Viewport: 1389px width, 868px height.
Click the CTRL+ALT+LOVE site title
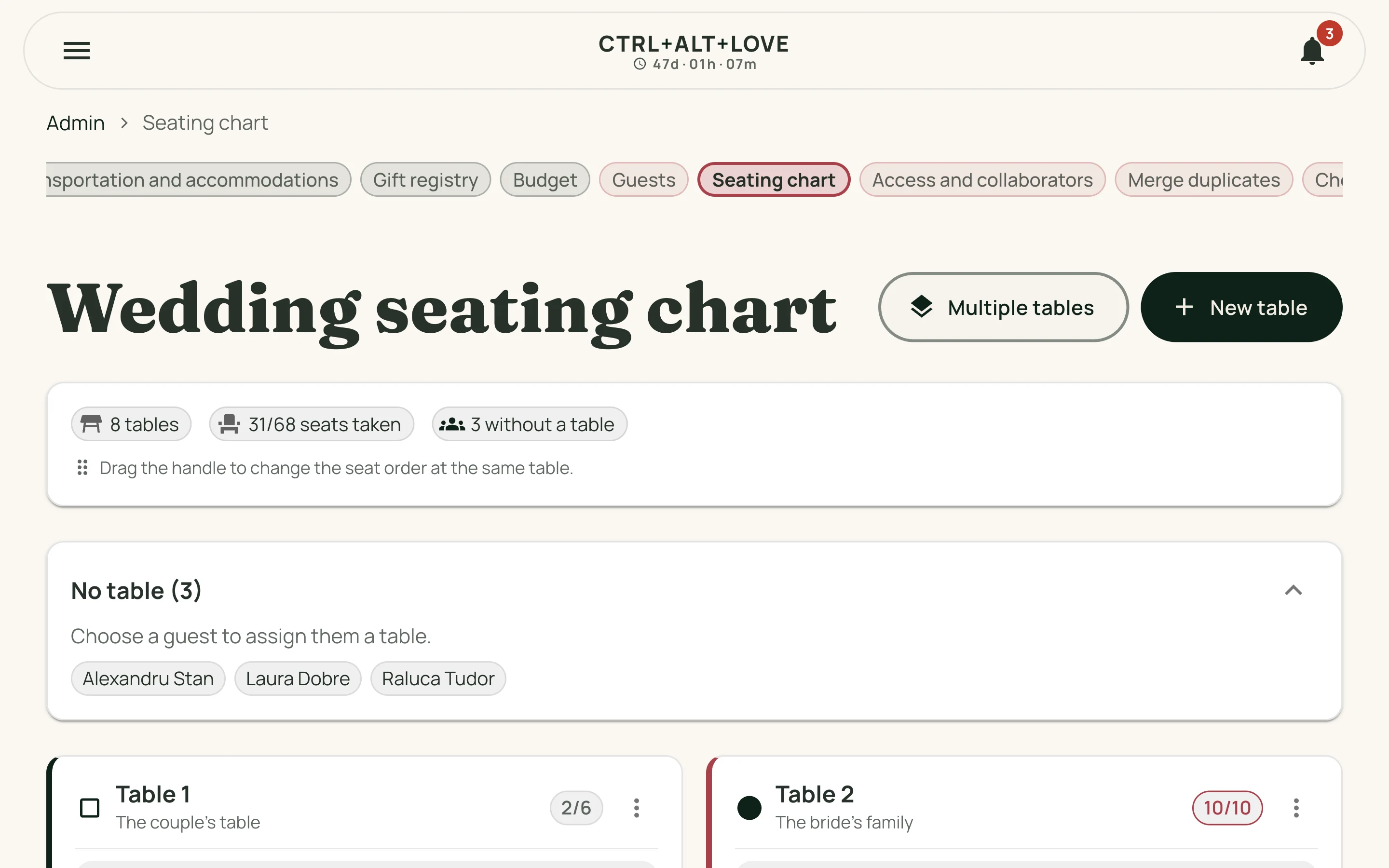(x=694, y=44)
